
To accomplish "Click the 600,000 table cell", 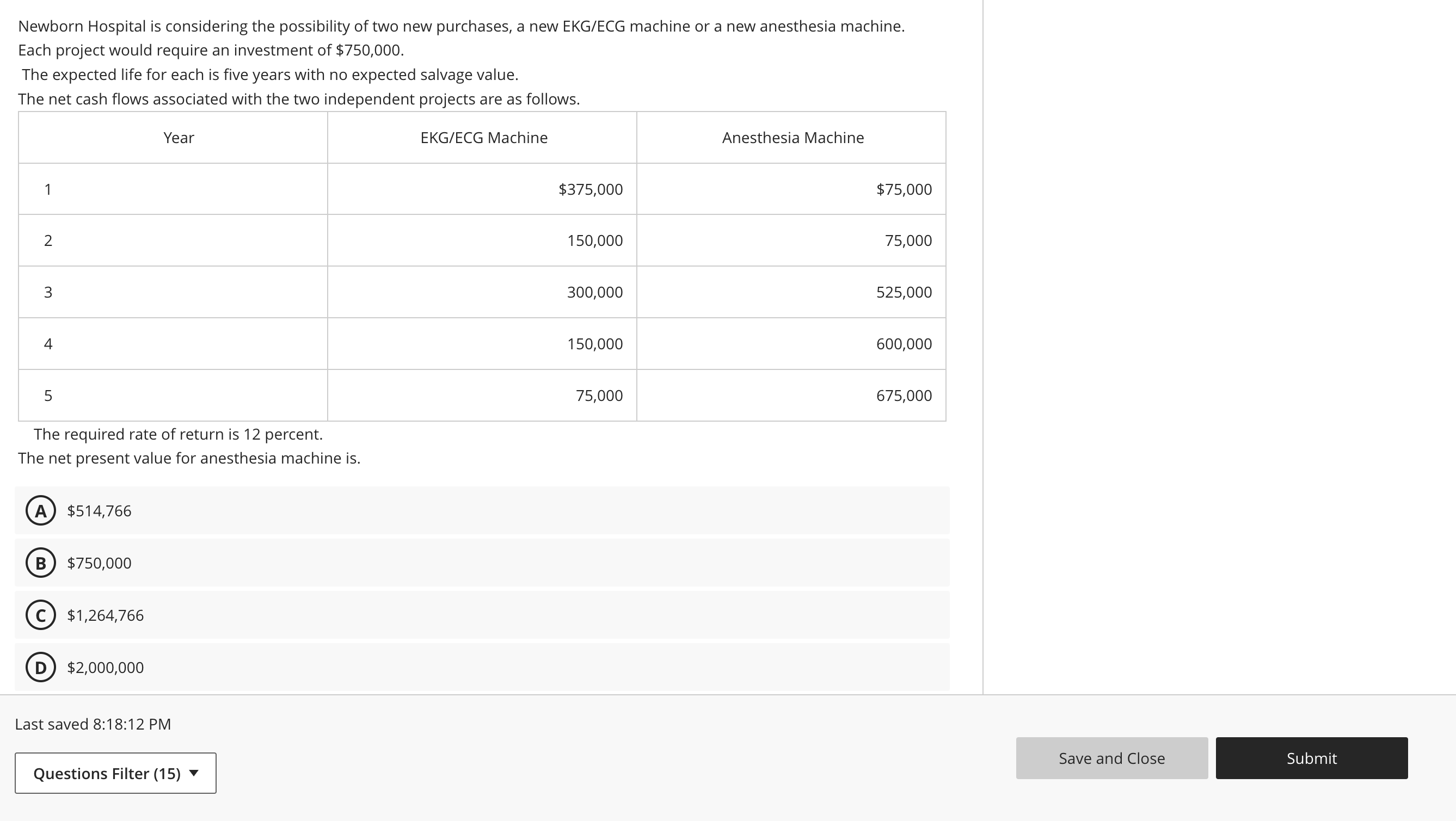I will (x=903, y=343).
